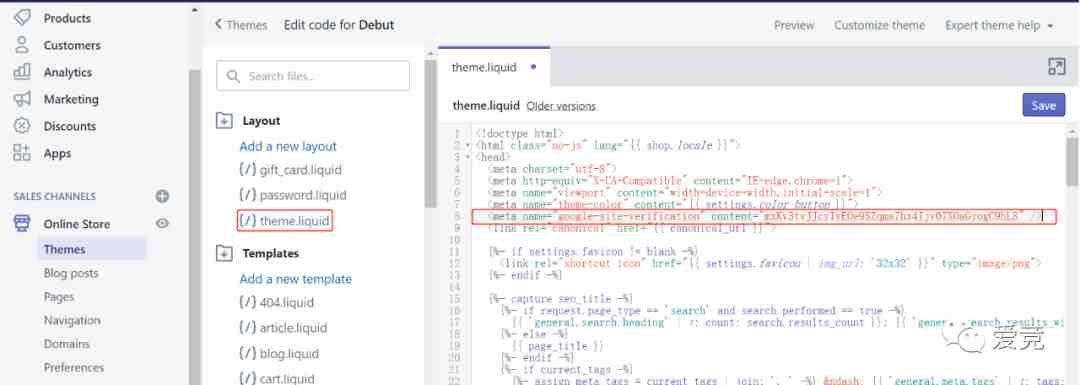
Task: Focus the Search files field
Action: click(x=313, y=76)
